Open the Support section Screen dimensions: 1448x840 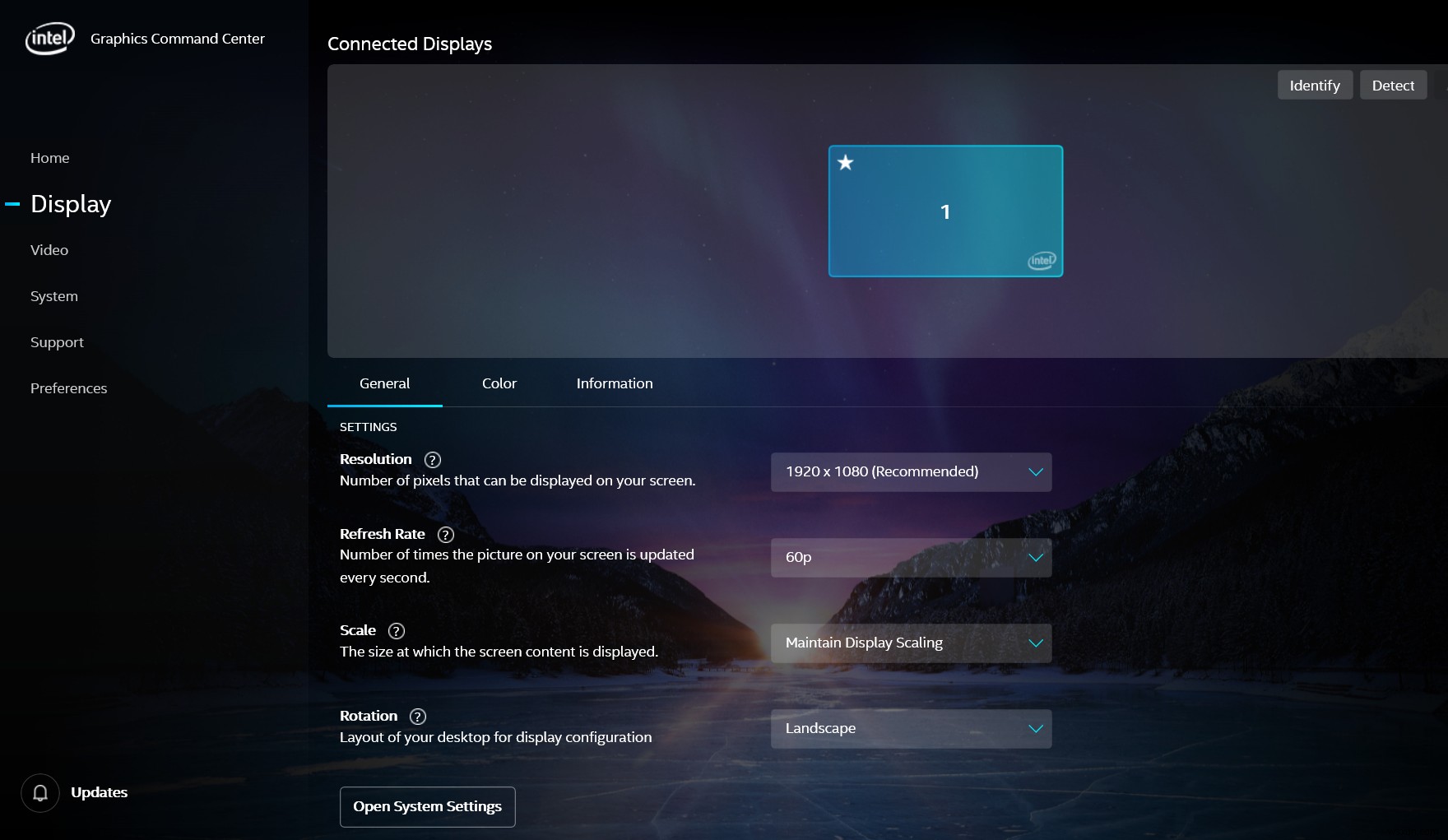tap(58, 342)
